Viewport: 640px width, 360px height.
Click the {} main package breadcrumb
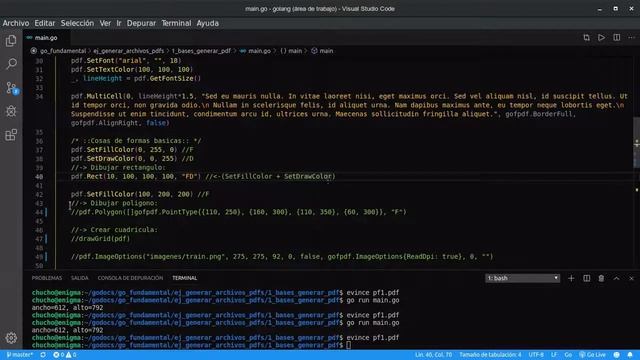point(291,51)
